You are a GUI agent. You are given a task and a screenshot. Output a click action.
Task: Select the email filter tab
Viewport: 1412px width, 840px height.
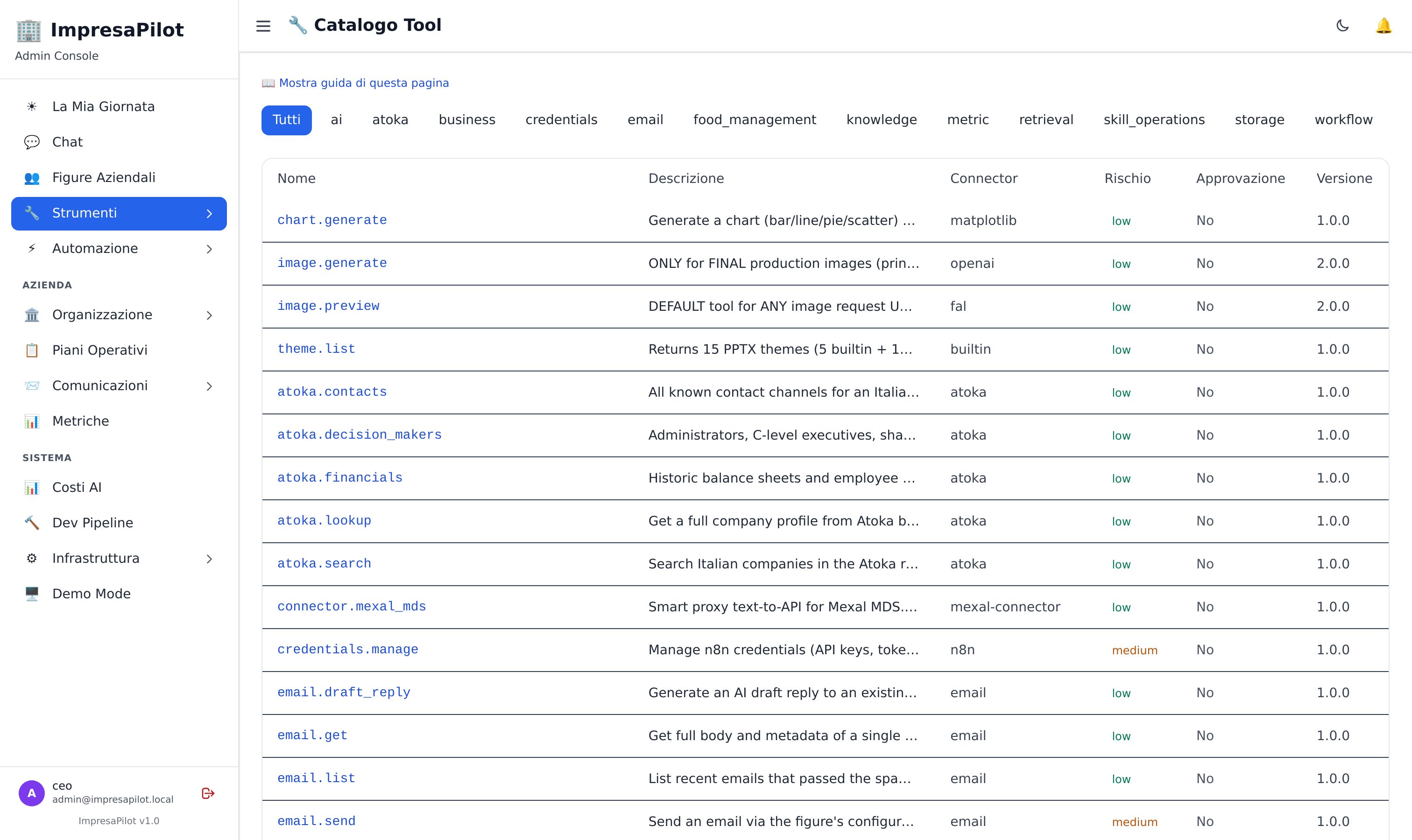[x=645, y=120]
